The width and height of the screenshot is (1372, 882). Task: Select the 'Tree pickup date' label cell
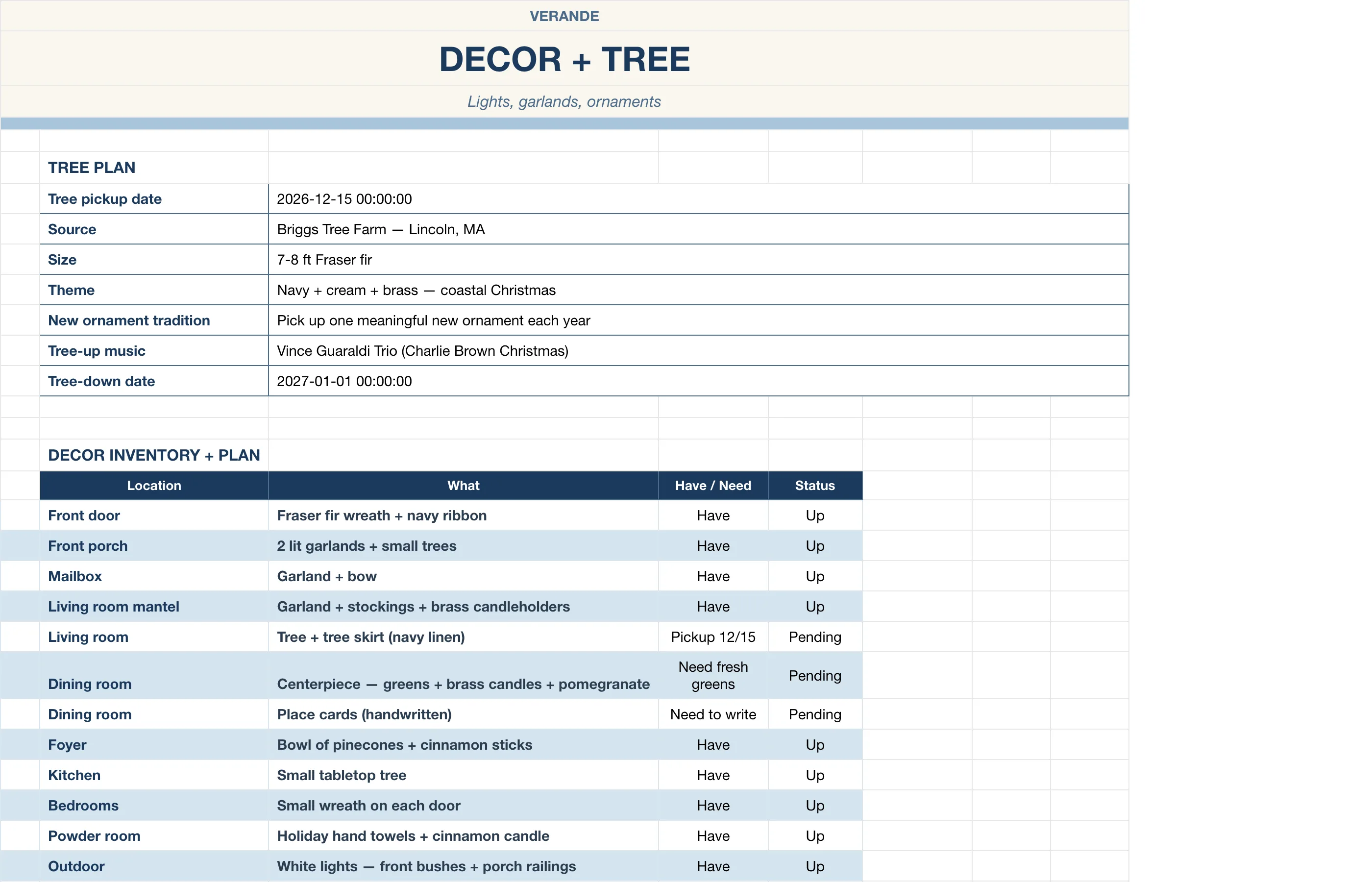click(x=154, y=199)
